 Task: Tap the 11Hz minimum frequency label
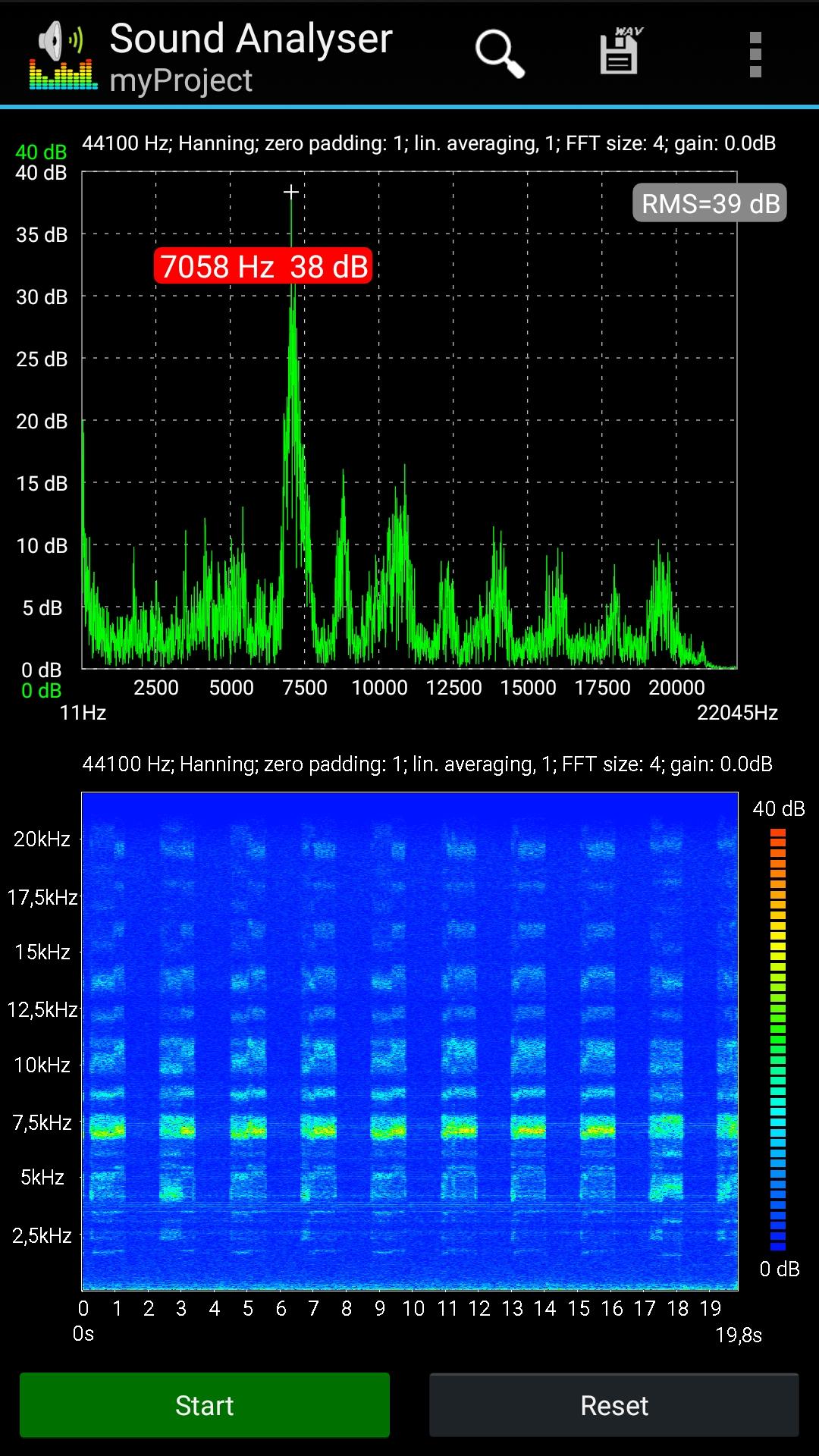point(83,713)
